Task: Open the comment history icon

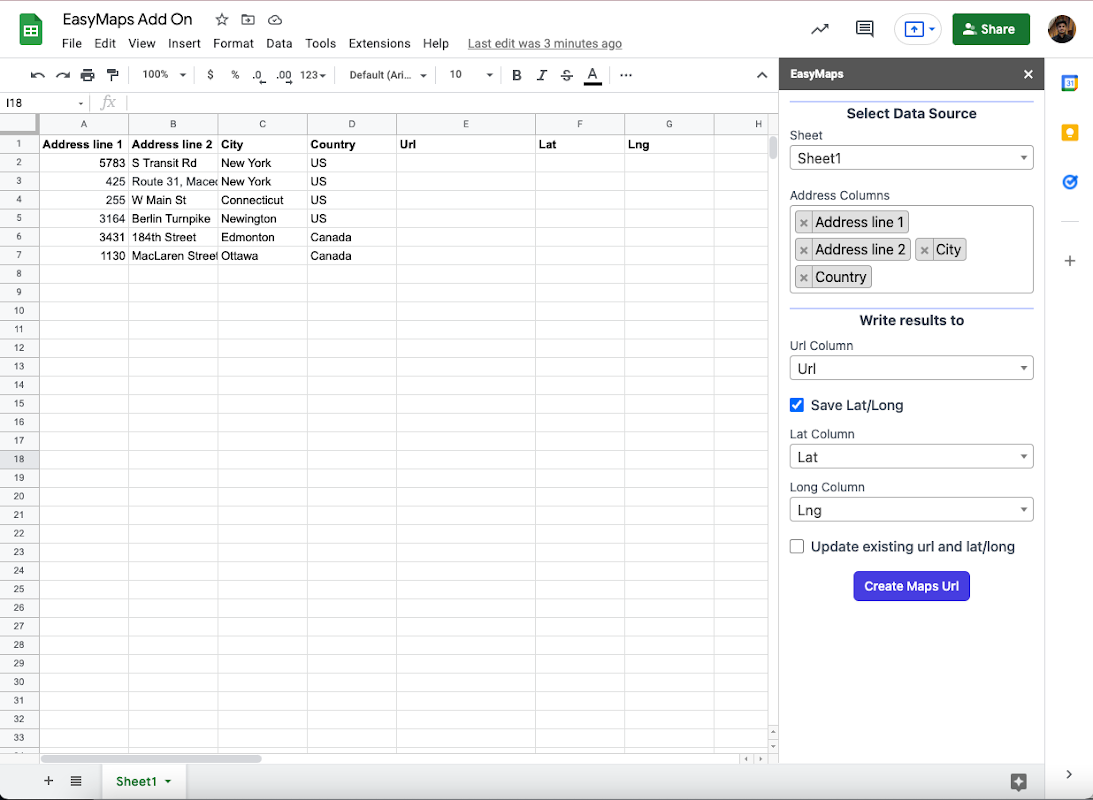Action: [864, 29]
